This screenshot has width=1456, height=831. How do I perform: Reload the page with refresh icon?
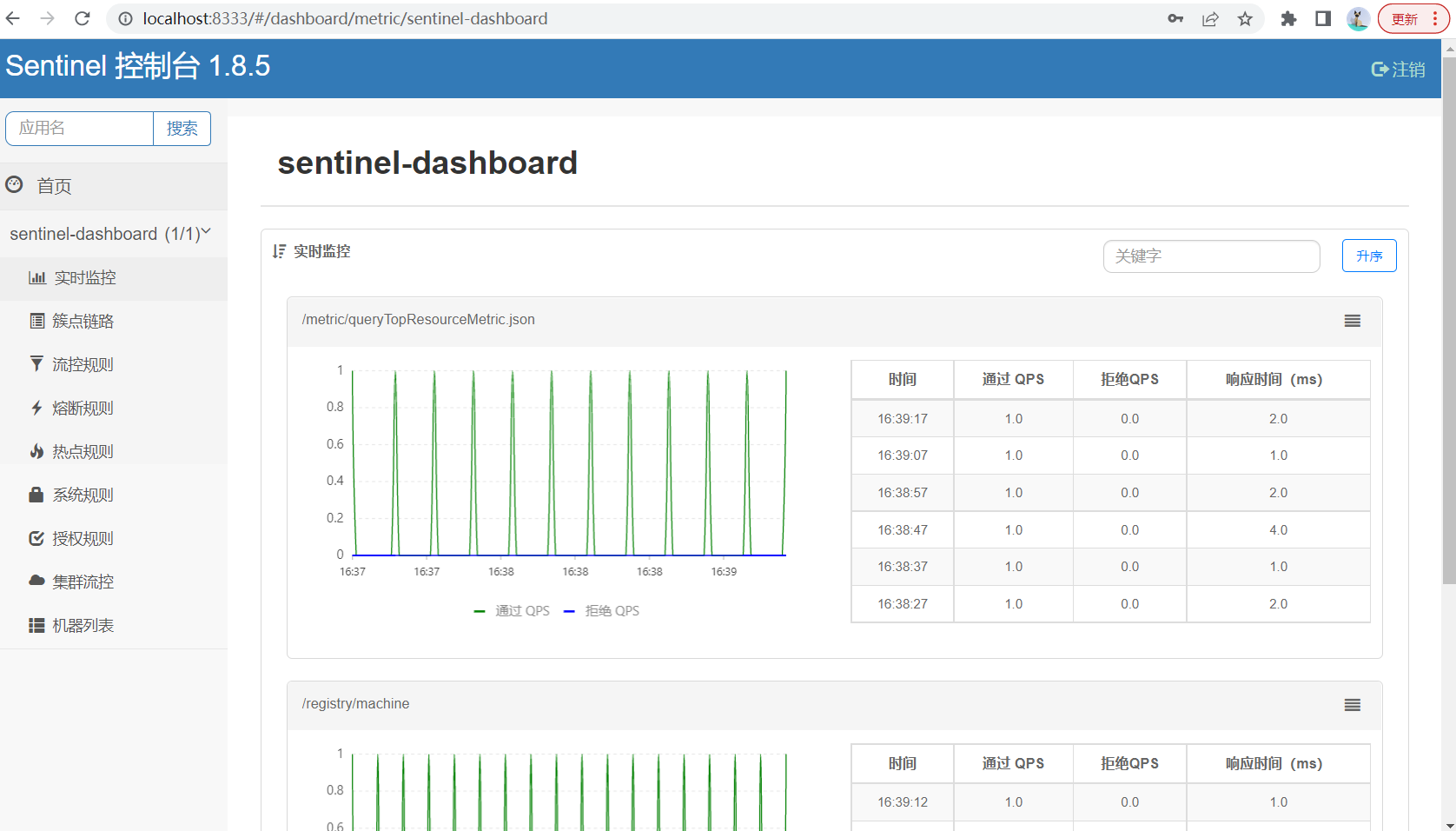pos(83,18)
